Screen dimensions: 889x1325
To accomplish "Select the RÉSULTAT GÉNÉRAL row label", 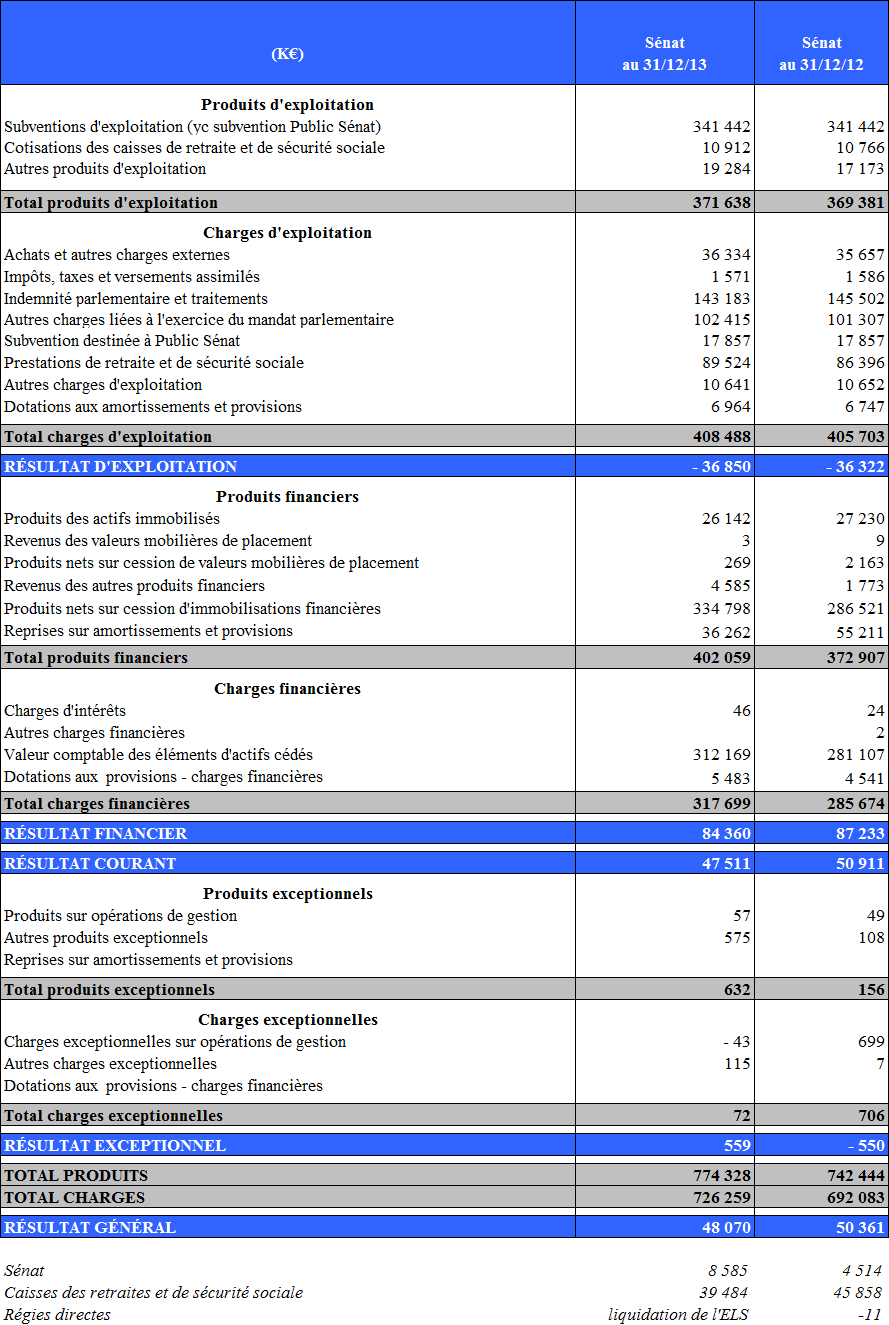I will [90, 1228].
